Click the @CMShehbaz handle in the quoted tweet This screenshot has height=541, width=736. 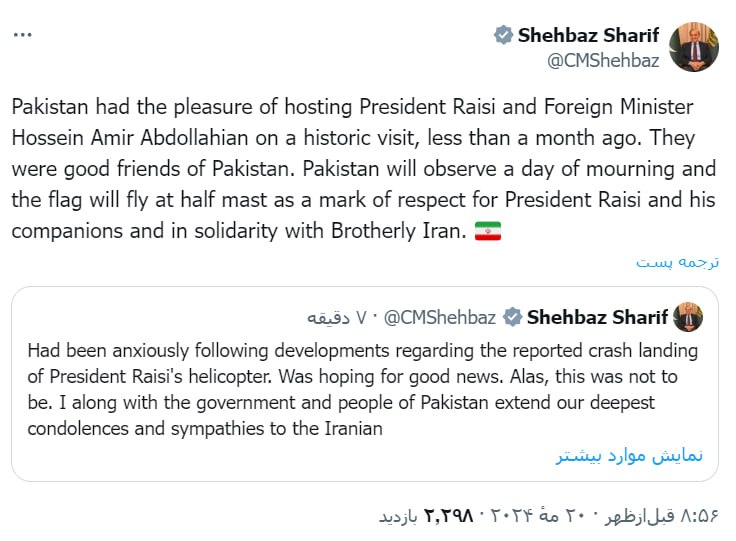click(x=440, y=318)
